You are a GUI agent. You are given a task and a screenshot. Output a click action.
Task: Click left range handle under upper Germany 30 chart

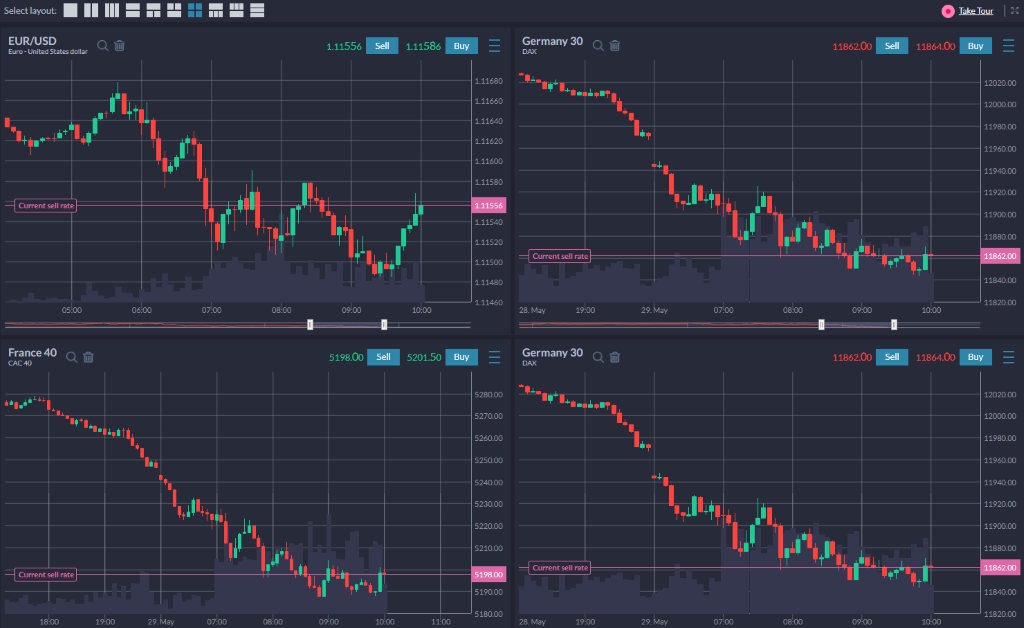[x=822, y=324]
